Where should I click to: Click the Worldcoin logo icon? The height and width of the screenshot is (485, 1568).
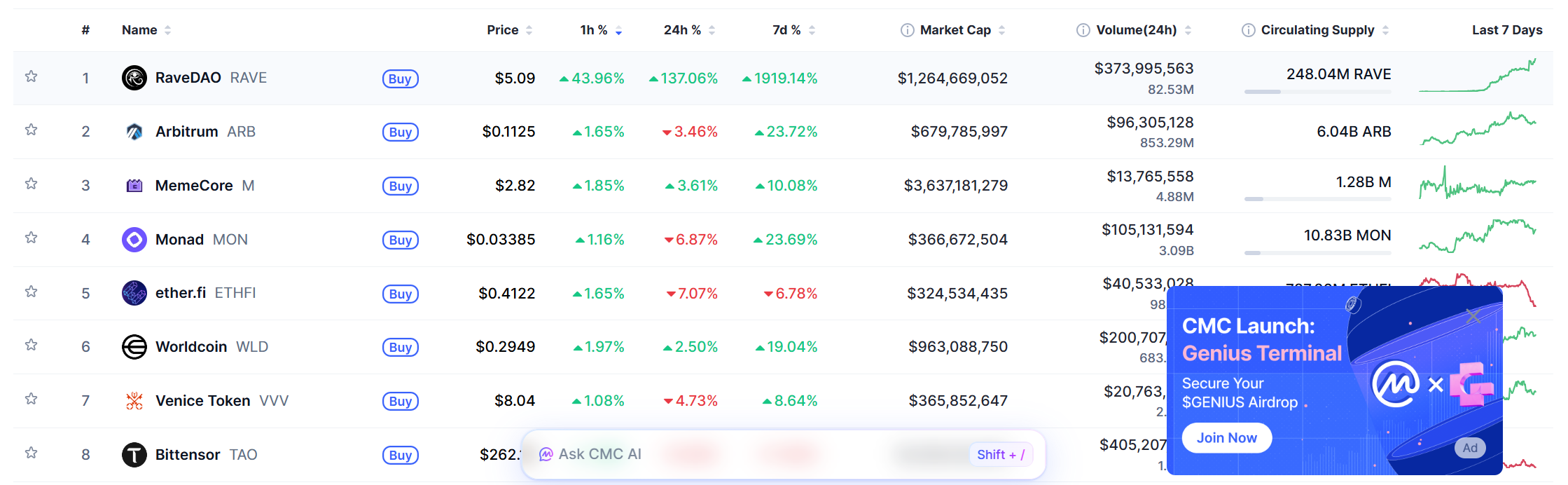point(134,347)
